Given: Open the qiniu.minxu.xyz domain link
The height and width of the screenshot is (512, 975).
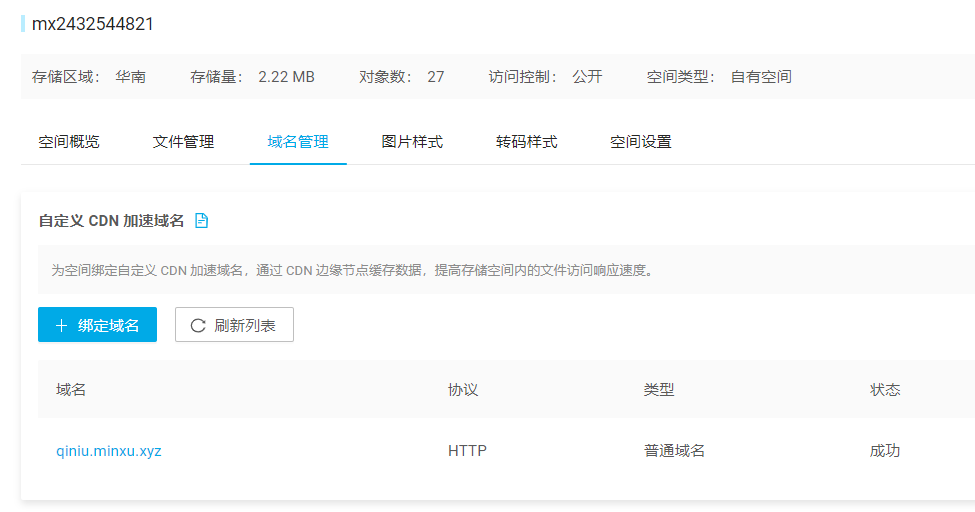Looking at the screenshot, I should (109, 451).
